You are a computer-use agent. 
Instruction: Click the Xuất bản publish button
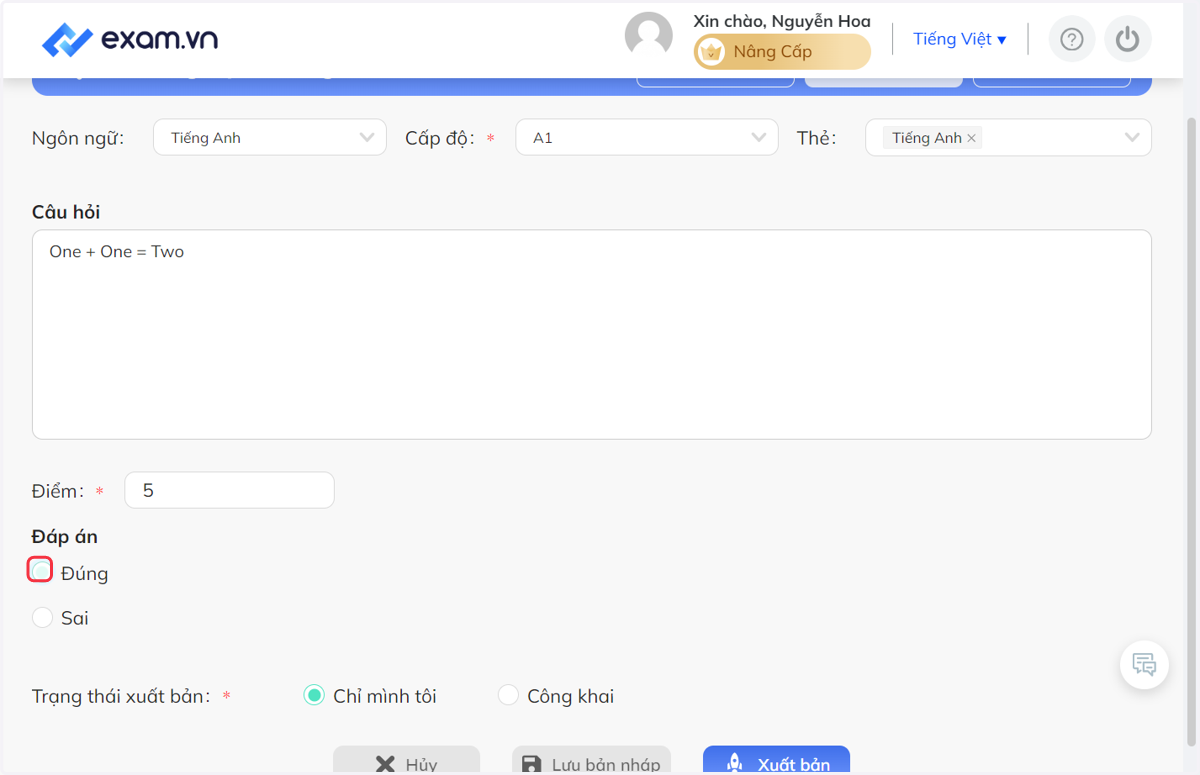(x=776, y=760)
